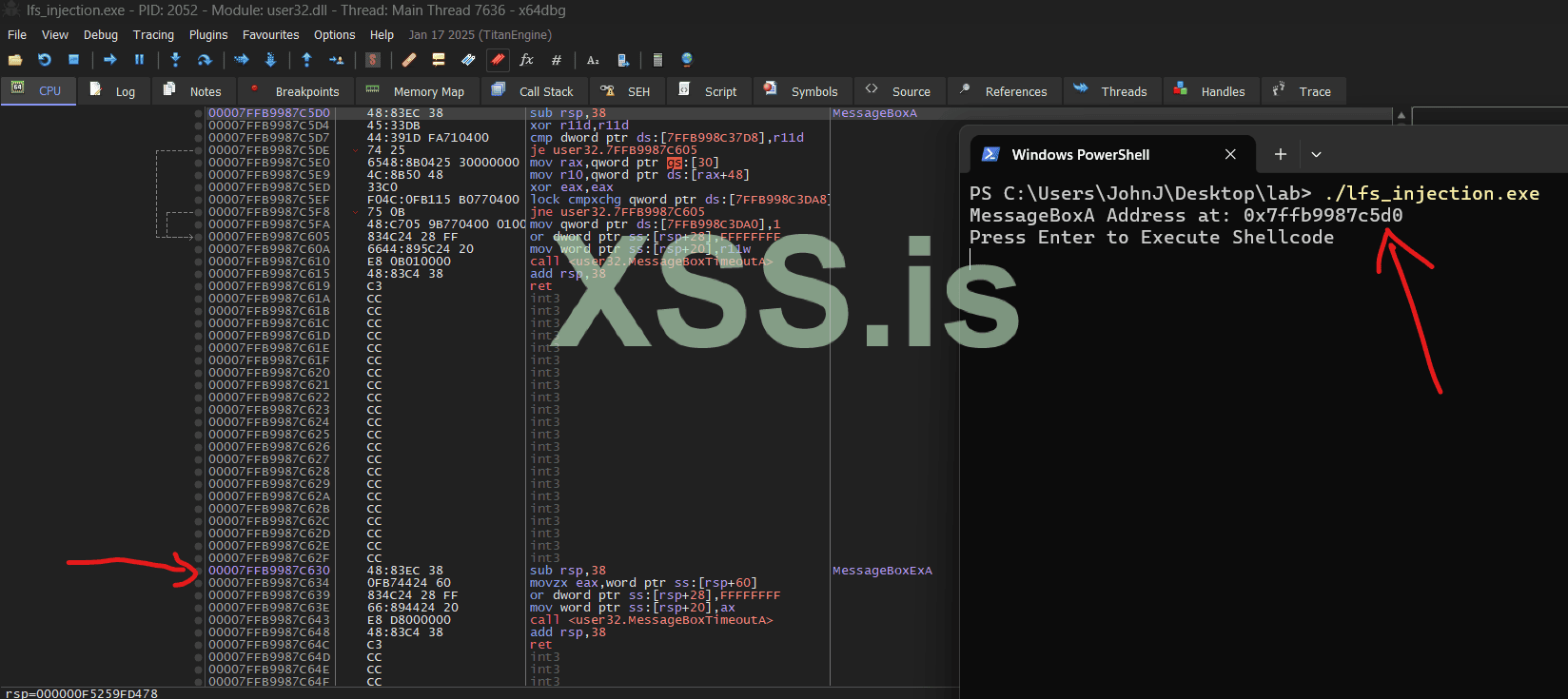
Task: Select address row 00007FFB9987C5D4
Action: click(269, 126)
